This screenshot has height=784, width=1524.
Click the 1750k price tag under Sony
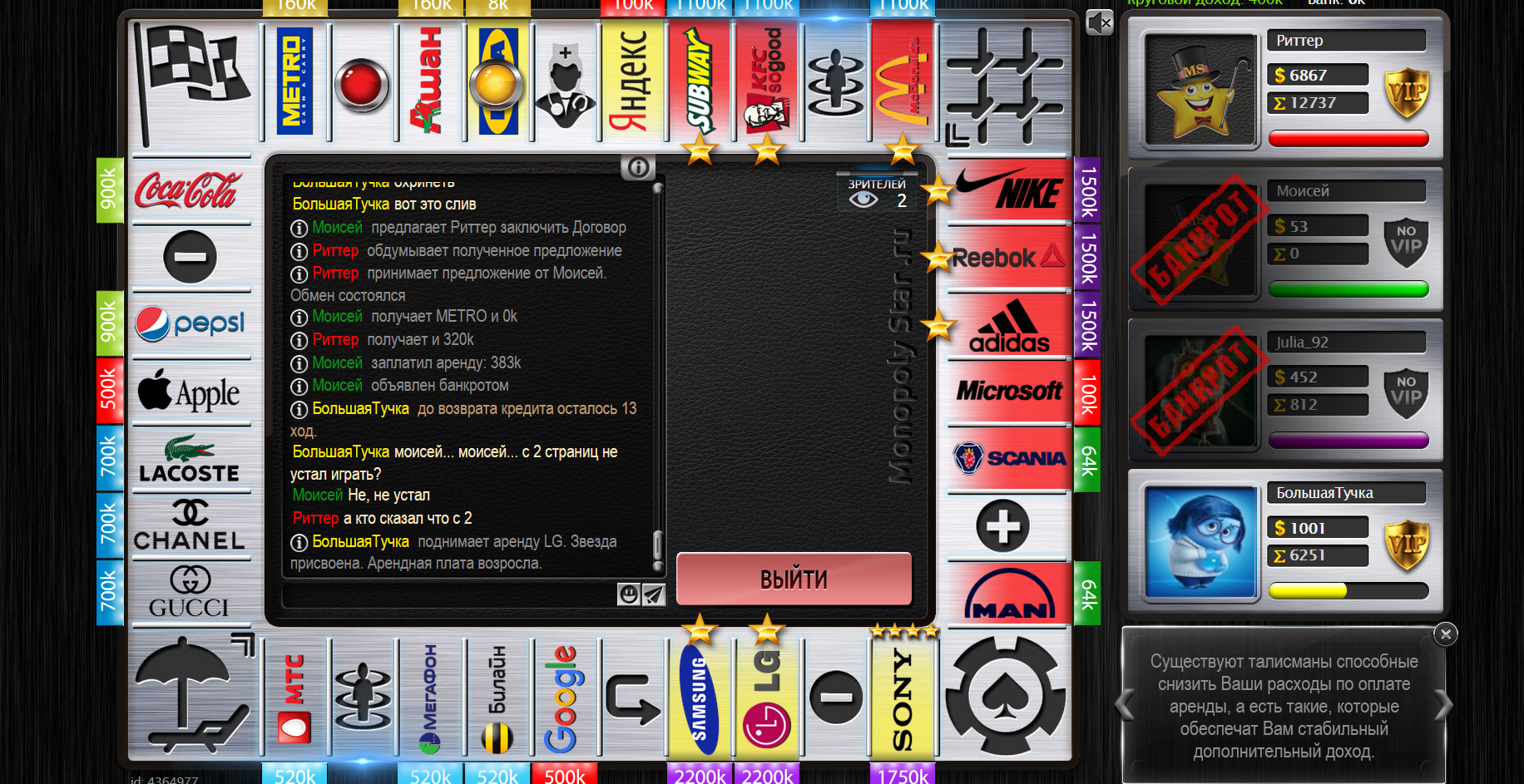(903, 775)
